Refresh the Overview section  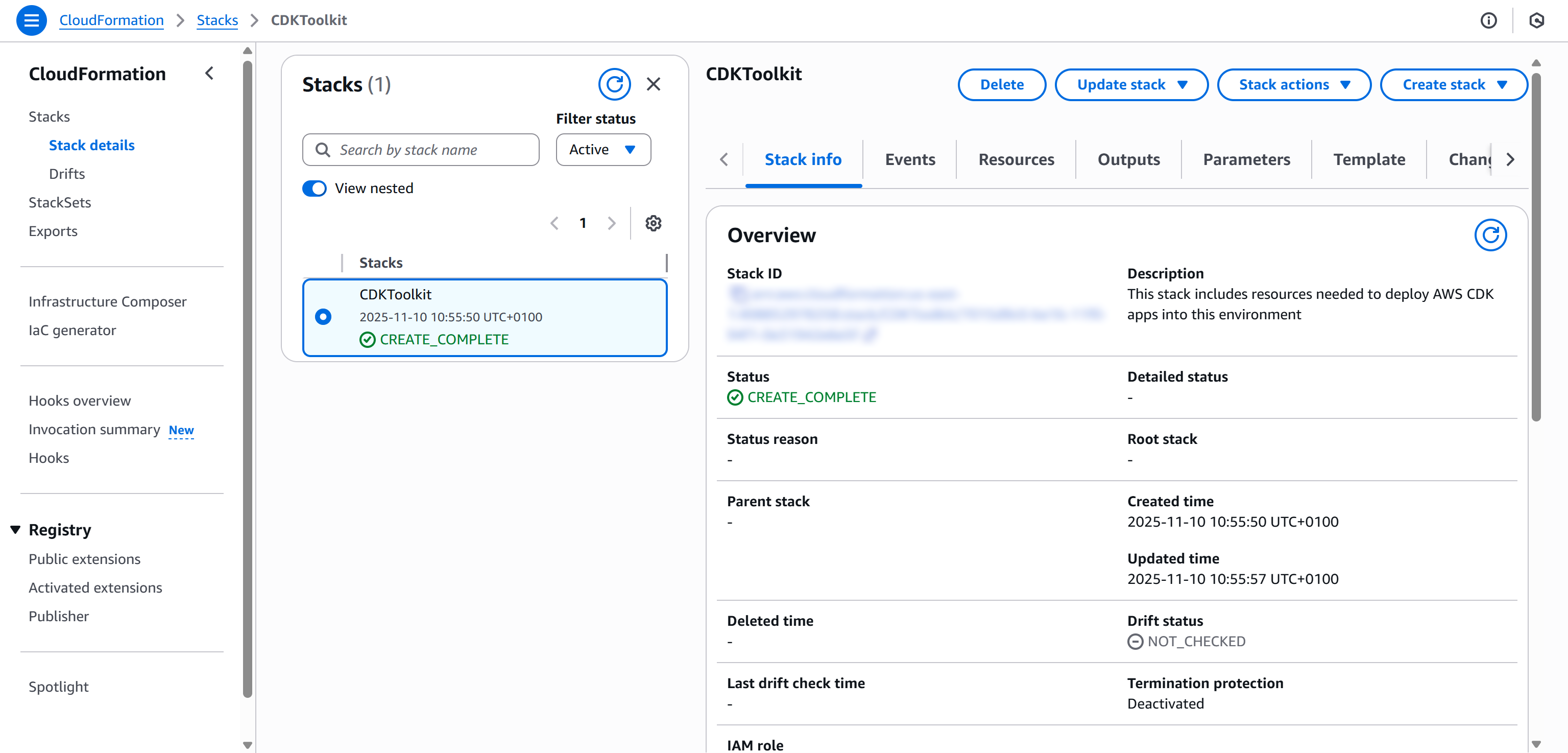(x=1490, y=234)
